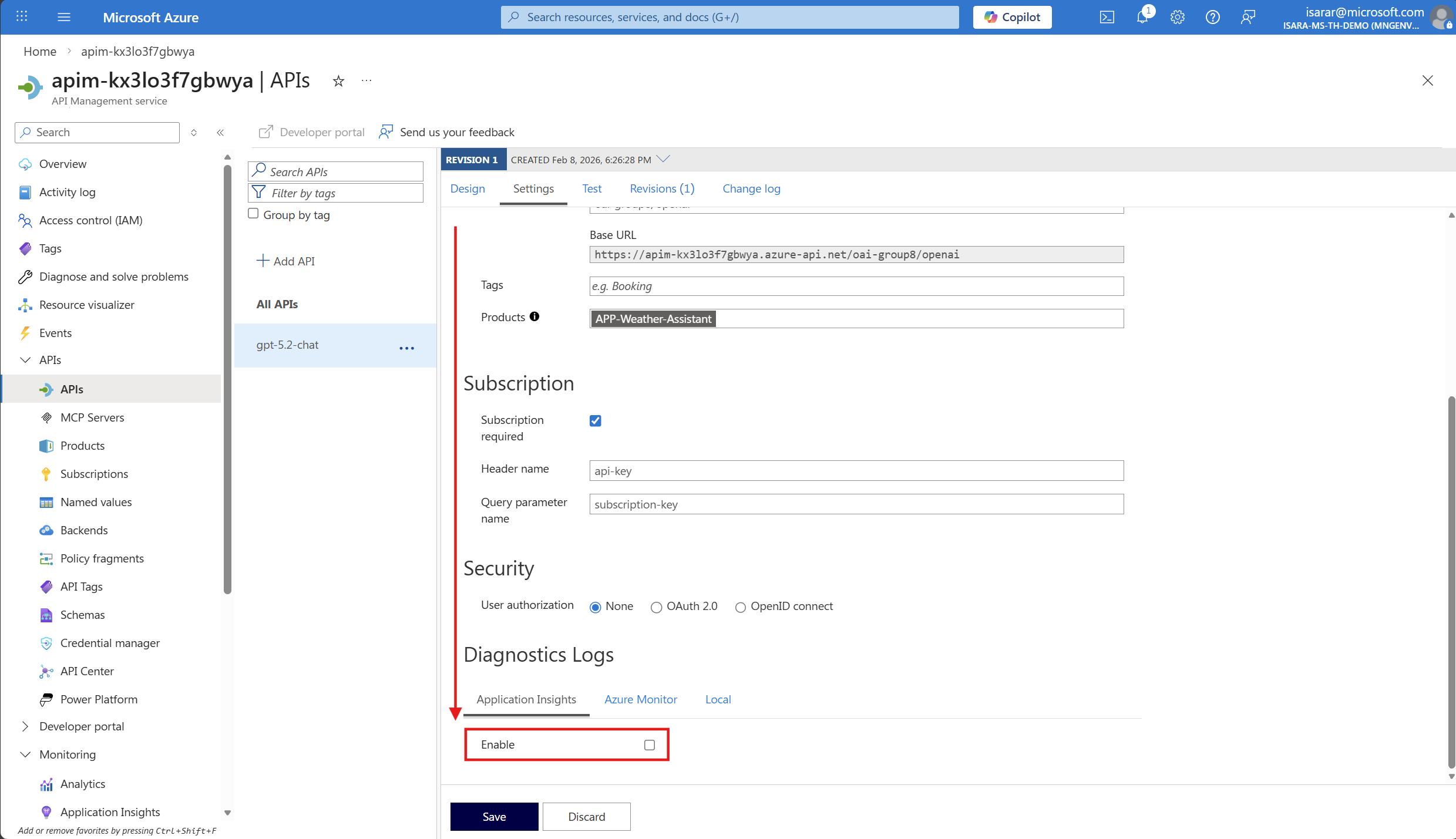
Task: Open the Azure portal apps grid icon
Action: tap(22, 16)
